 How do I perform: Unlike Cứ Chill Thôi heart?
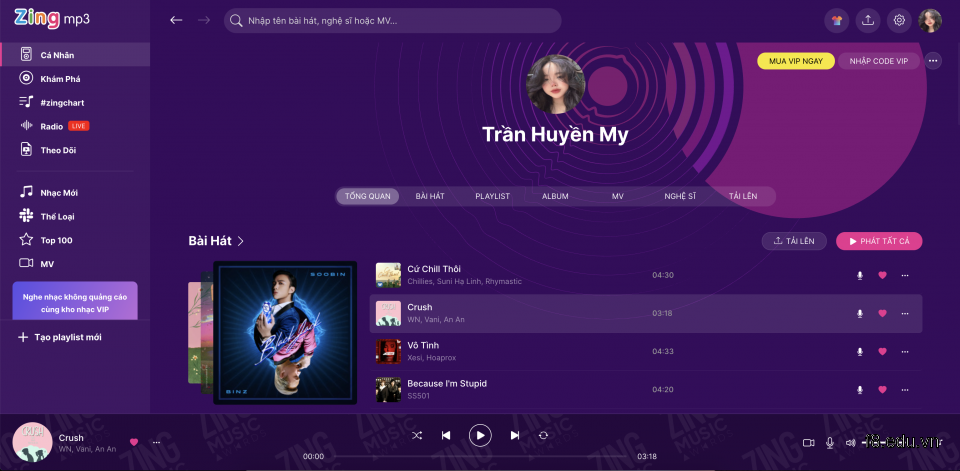882,275
